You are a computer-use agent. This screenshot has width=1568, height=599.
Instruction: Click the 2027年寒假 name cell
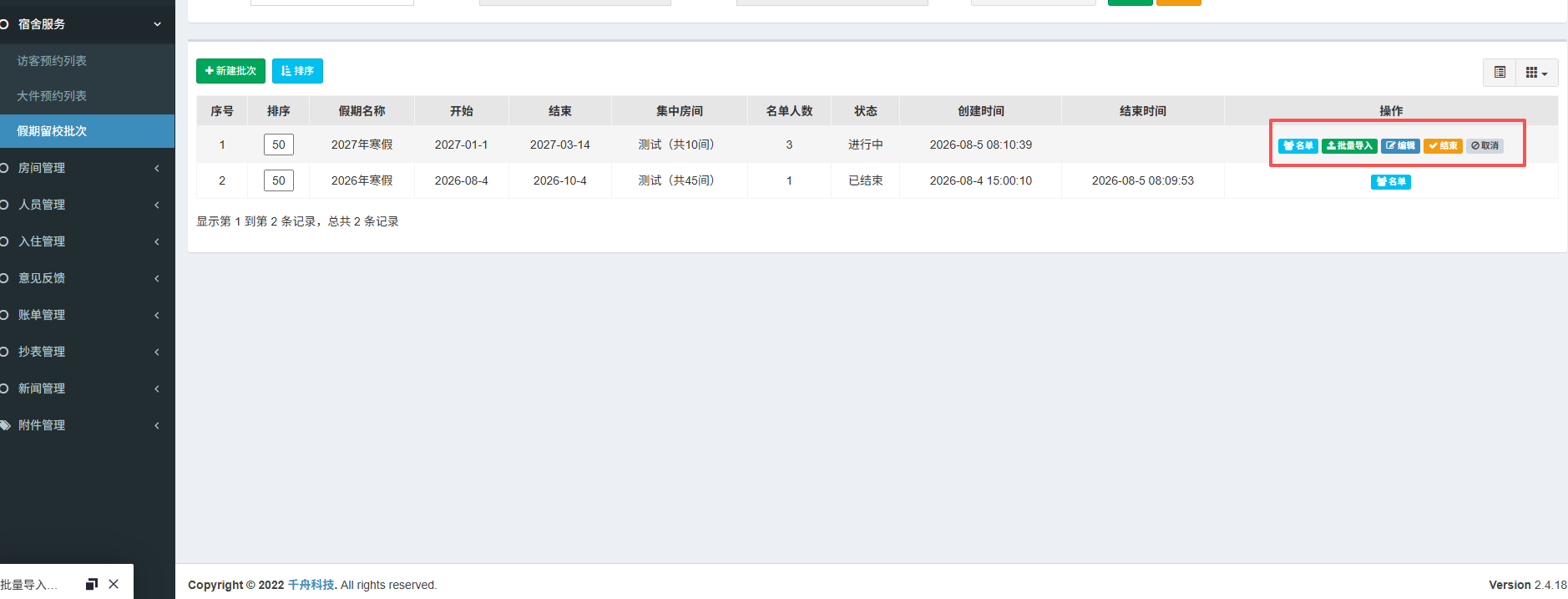point(362,145)
